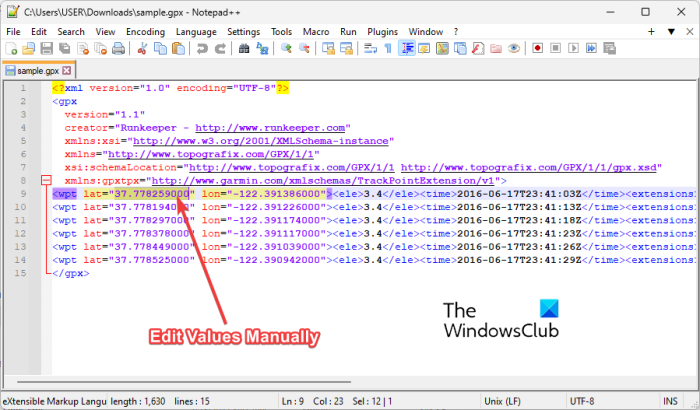
Task: Open the Plugins menu
Action: click(383, 32)
